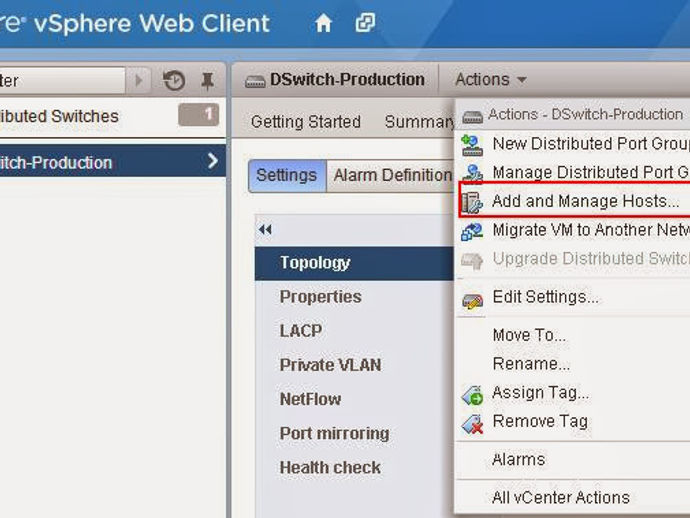The height and width of the screenshot is (518, 690).
Task: Select the DSwitch-Production item in the navigator
Action: click(x=113, y=162)
